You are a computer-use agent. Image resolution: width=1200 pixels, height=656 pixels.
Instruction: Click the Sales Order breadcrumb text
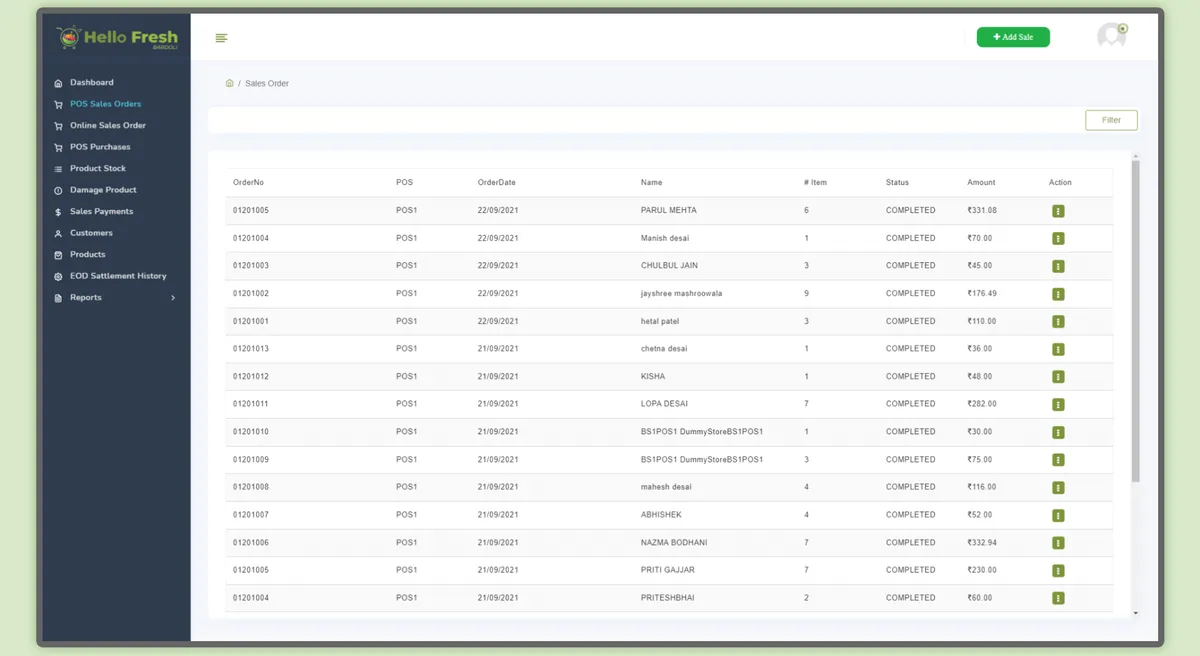(267, 84)
